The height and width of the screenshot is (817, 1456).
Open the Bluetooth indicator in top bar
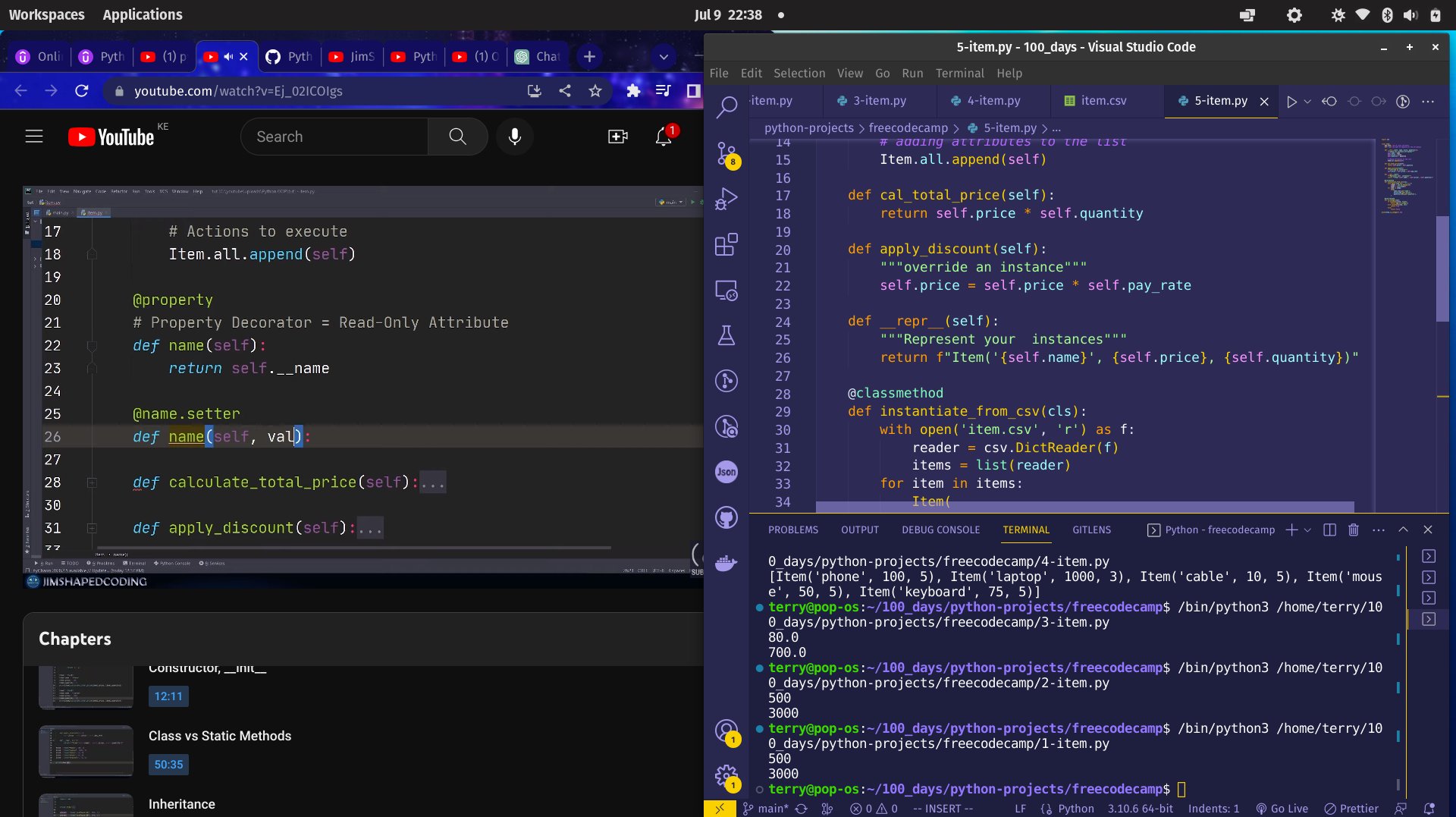point(1387,15)
